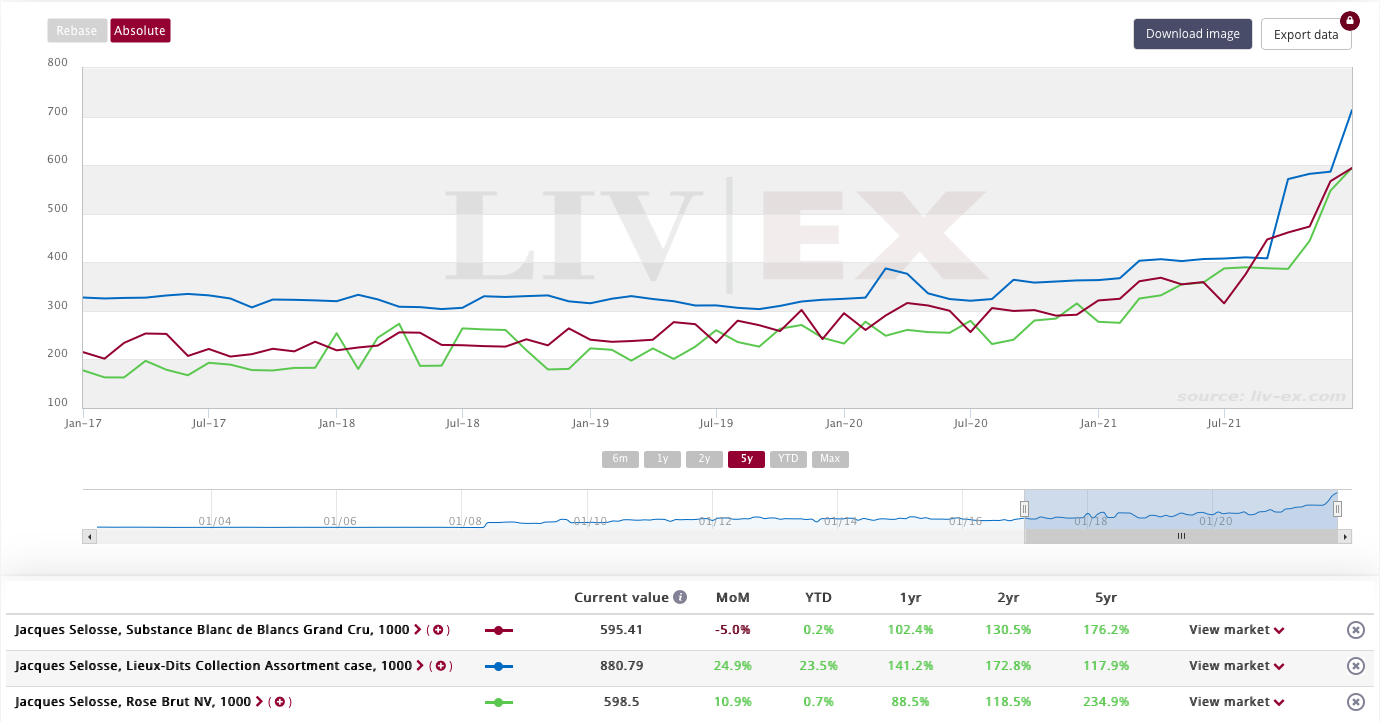Click the Export data button
Image resolution: width=1380 pixels, height=722 pixels.
[x=1306, y=34]
